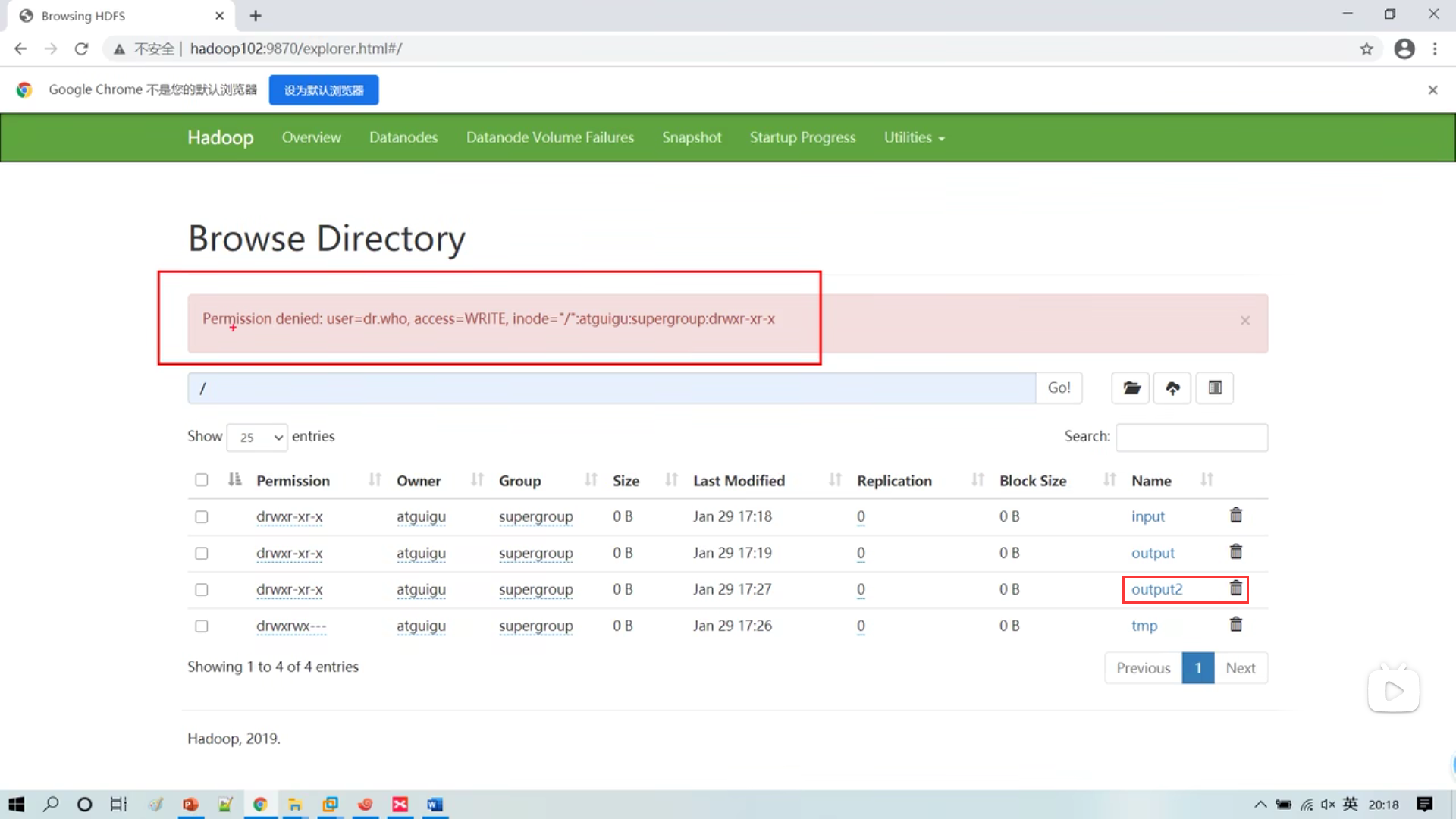The width and height of the screenshot is (1456, 819).
Task: Close the default browser notification bar
Action: pyautogui.click(x=1432, y=90)
